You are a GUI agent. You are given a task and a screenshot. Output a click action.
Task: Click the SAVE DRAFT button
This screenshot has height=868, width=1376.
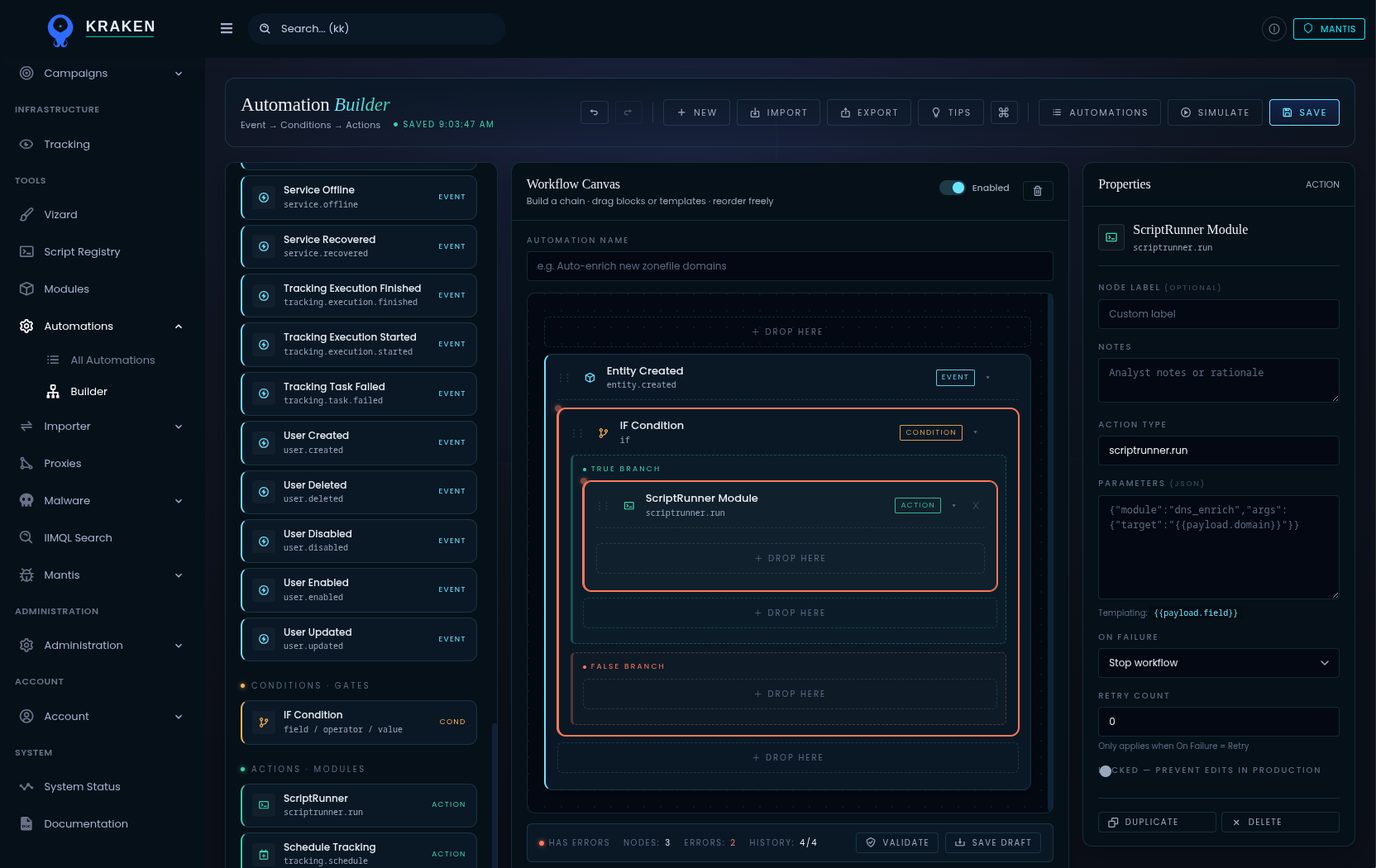point(993,842)
